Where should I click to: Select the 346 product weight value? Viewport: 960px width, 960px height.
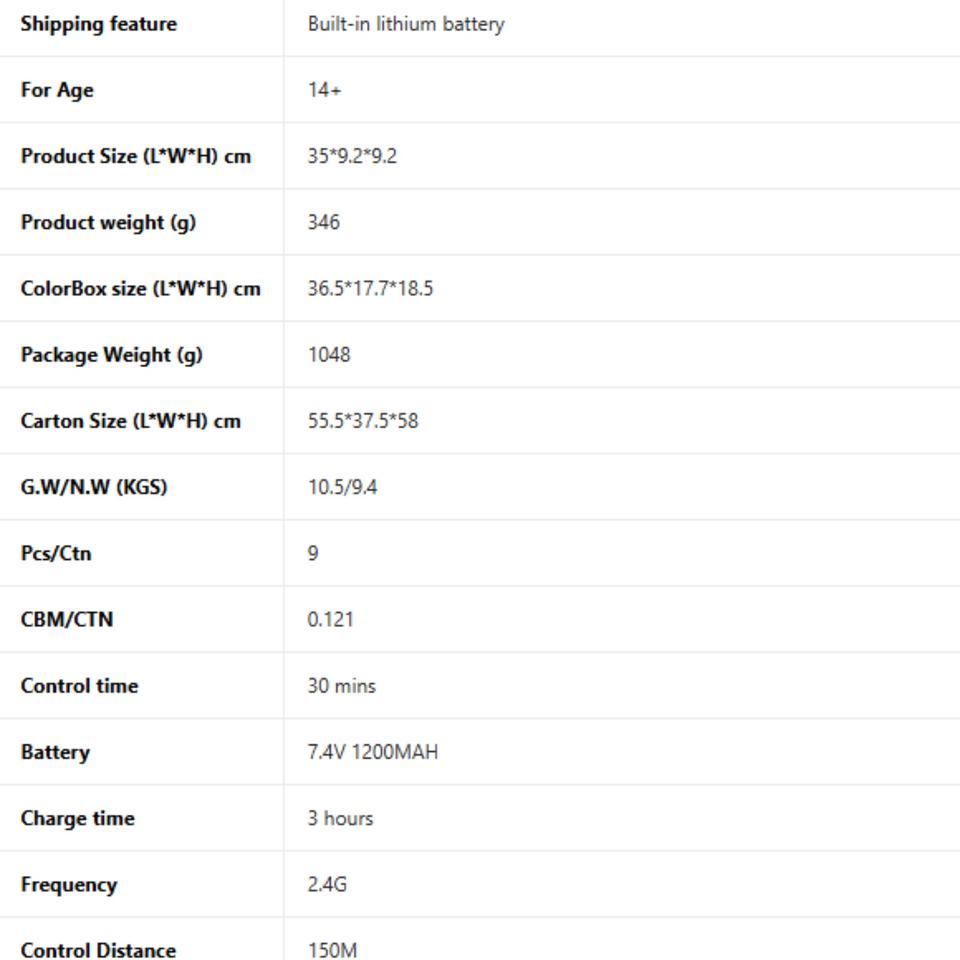click(x=323, y=222)
